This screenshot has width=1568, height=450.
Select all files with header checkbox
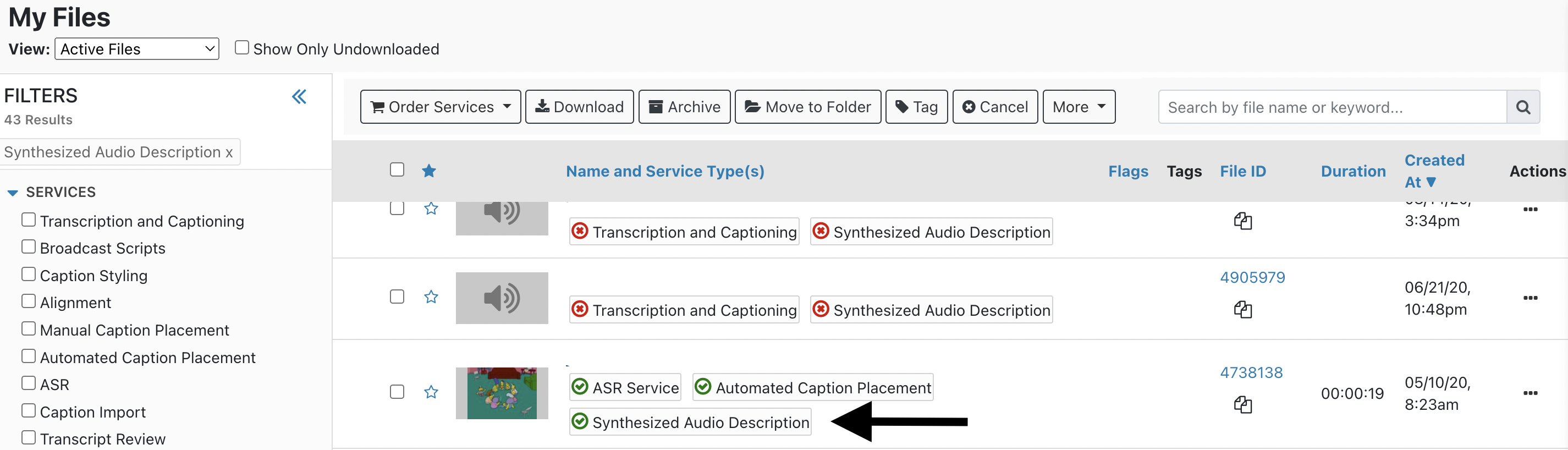(x=397, y=169)
